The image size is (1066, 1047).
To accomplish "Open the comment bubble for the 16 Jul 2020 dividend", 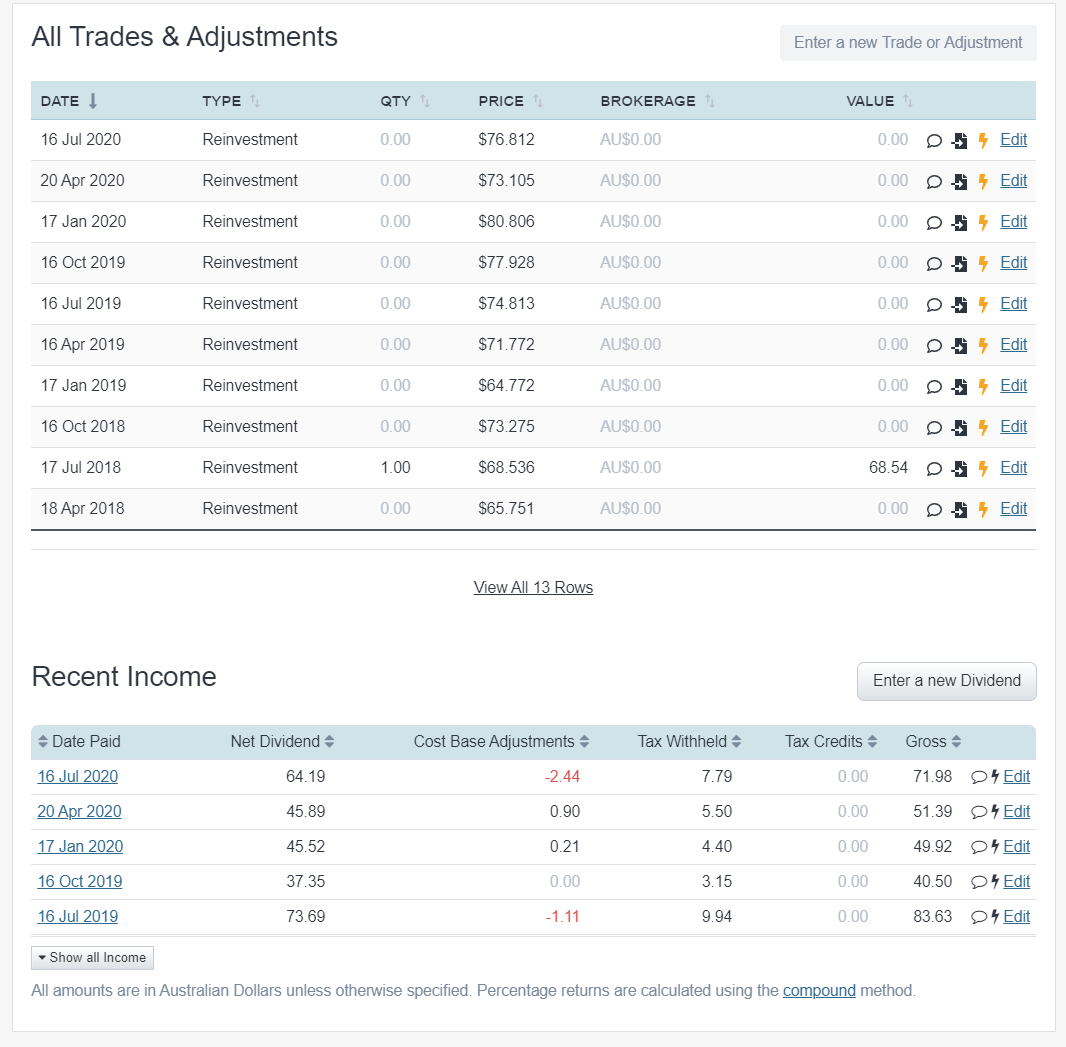I will click(x=980, y=777).
